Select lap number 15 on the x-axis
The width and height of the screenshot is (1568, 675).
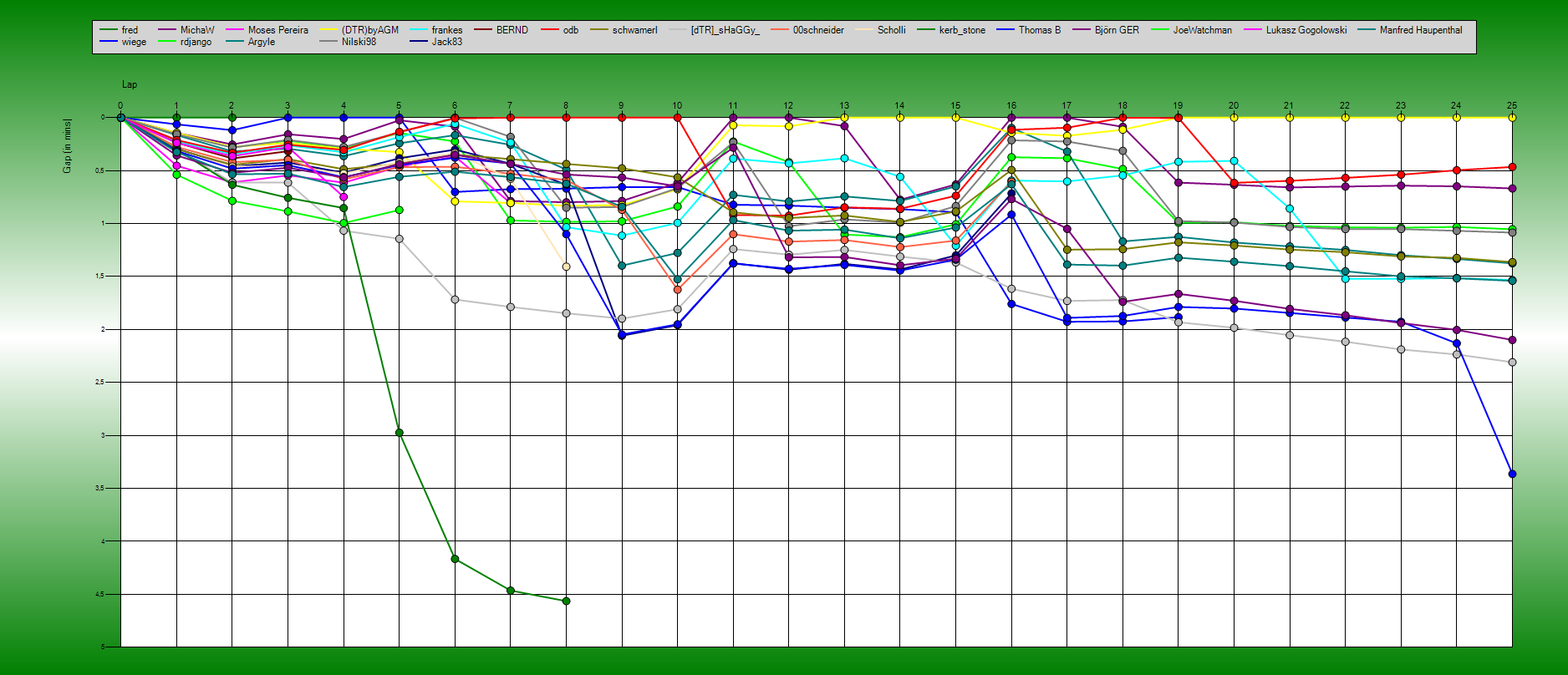pyautogui.click(x=955, y=106)
